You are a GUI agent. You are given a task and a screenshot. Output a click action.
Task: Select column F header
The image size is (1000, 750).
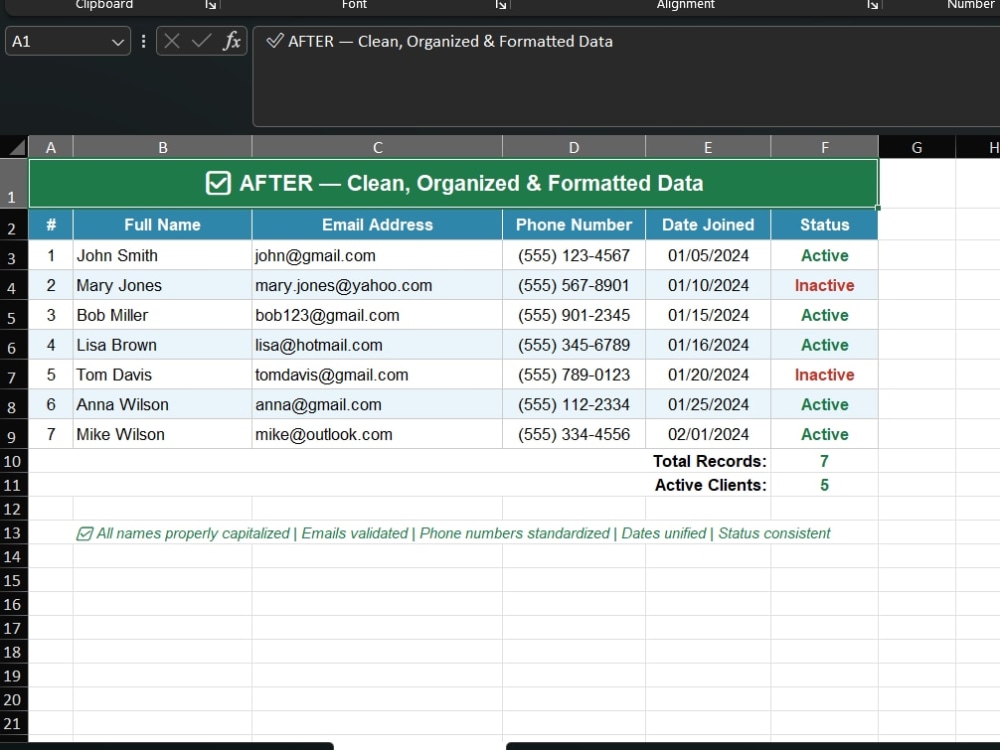tap(825, 147)
